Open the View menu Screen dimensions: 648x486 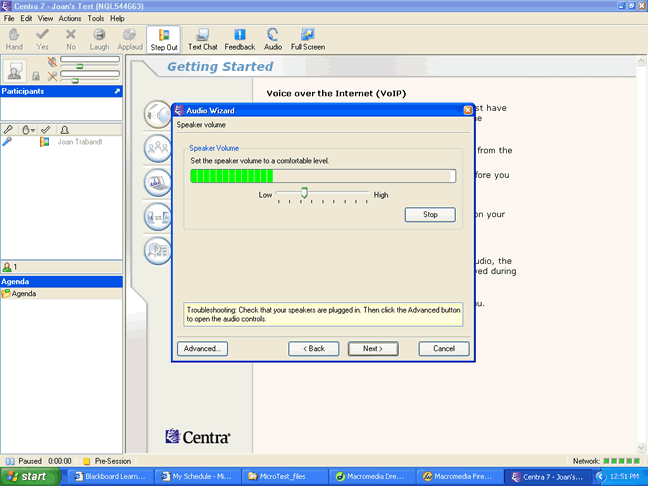45,18
